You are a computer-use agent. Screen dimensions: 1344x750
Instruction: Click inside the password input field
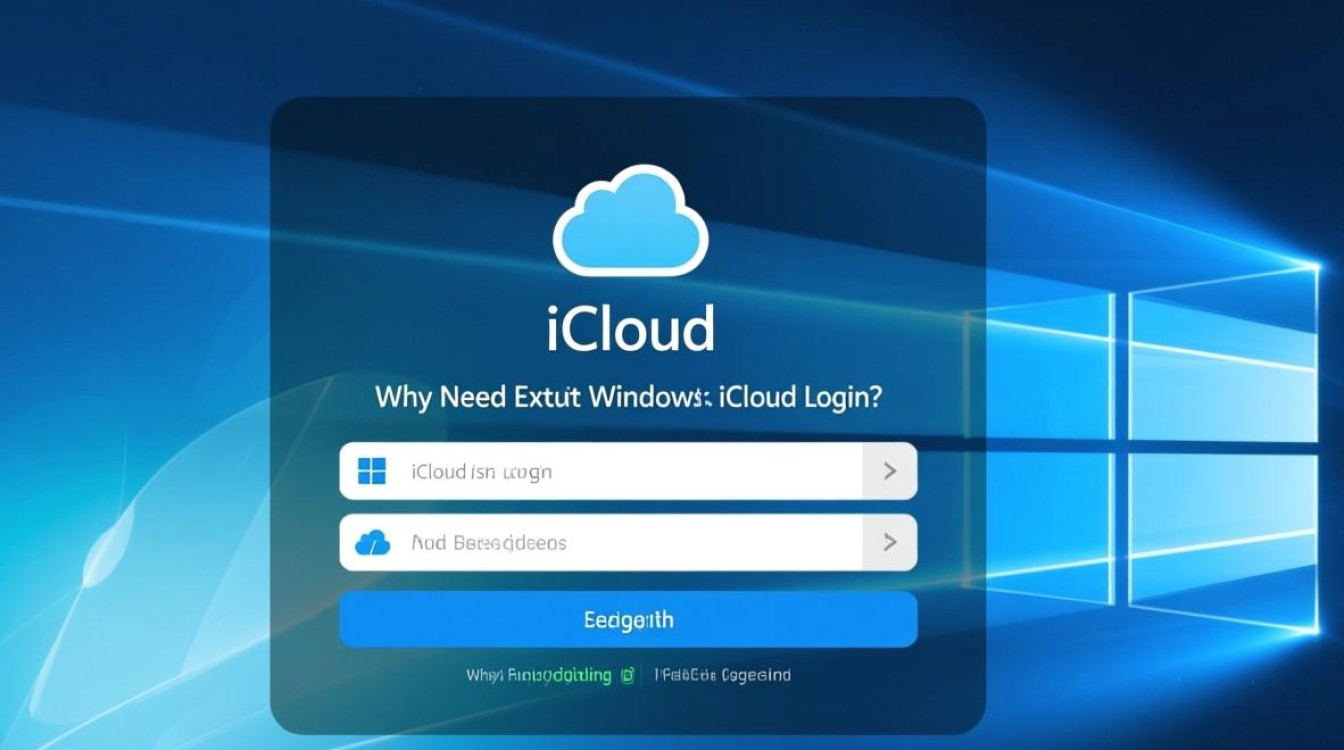pos(600,542)
